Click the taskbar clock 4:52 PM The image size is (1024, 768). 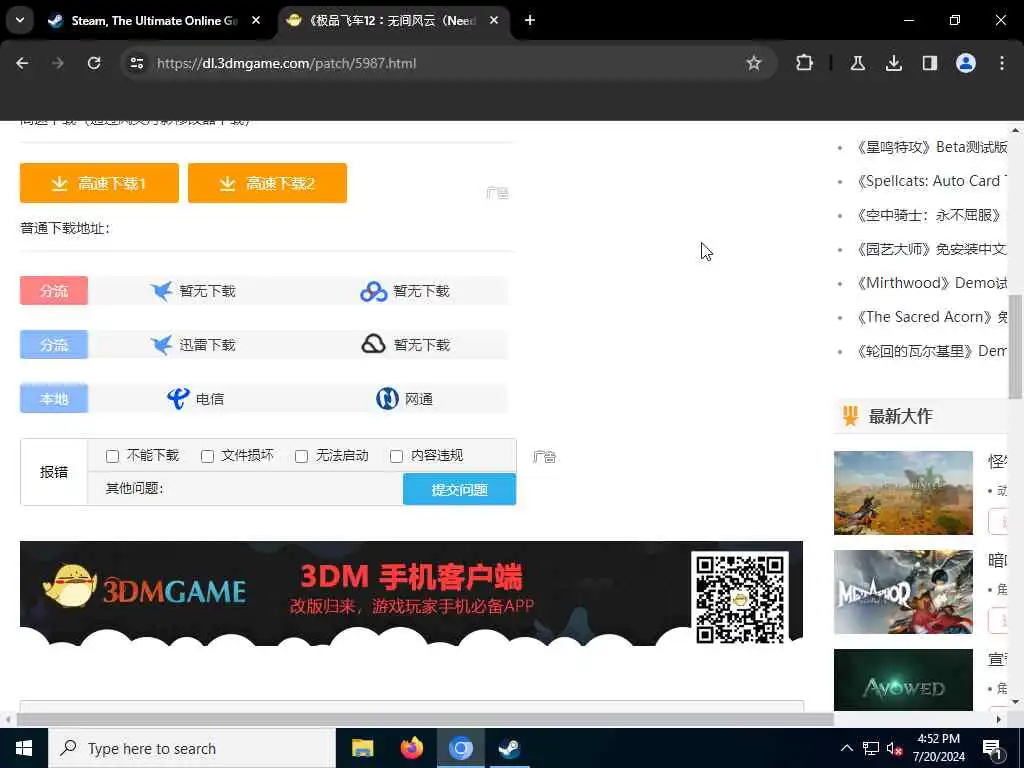click(x=938, y=748)
